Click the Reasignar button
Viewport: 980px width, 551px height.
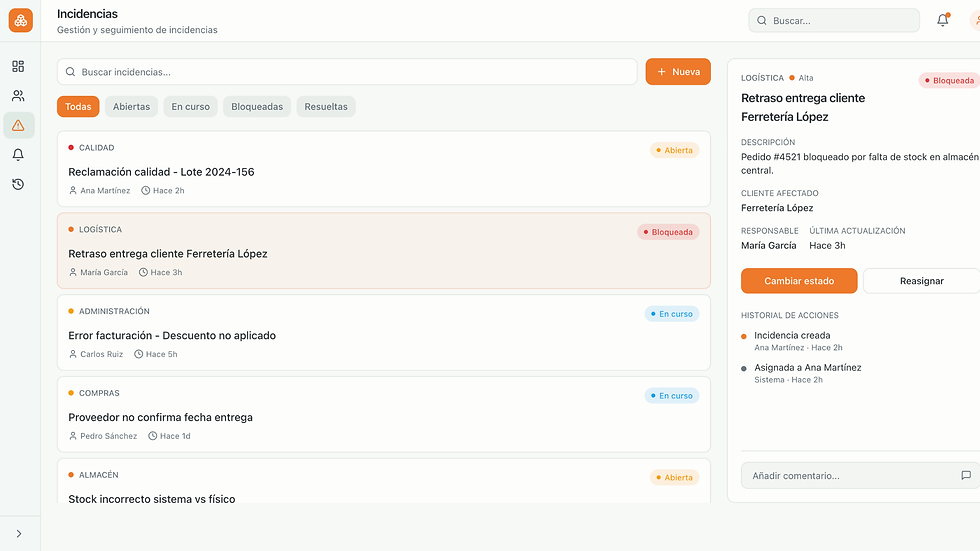tap(921, 281)
